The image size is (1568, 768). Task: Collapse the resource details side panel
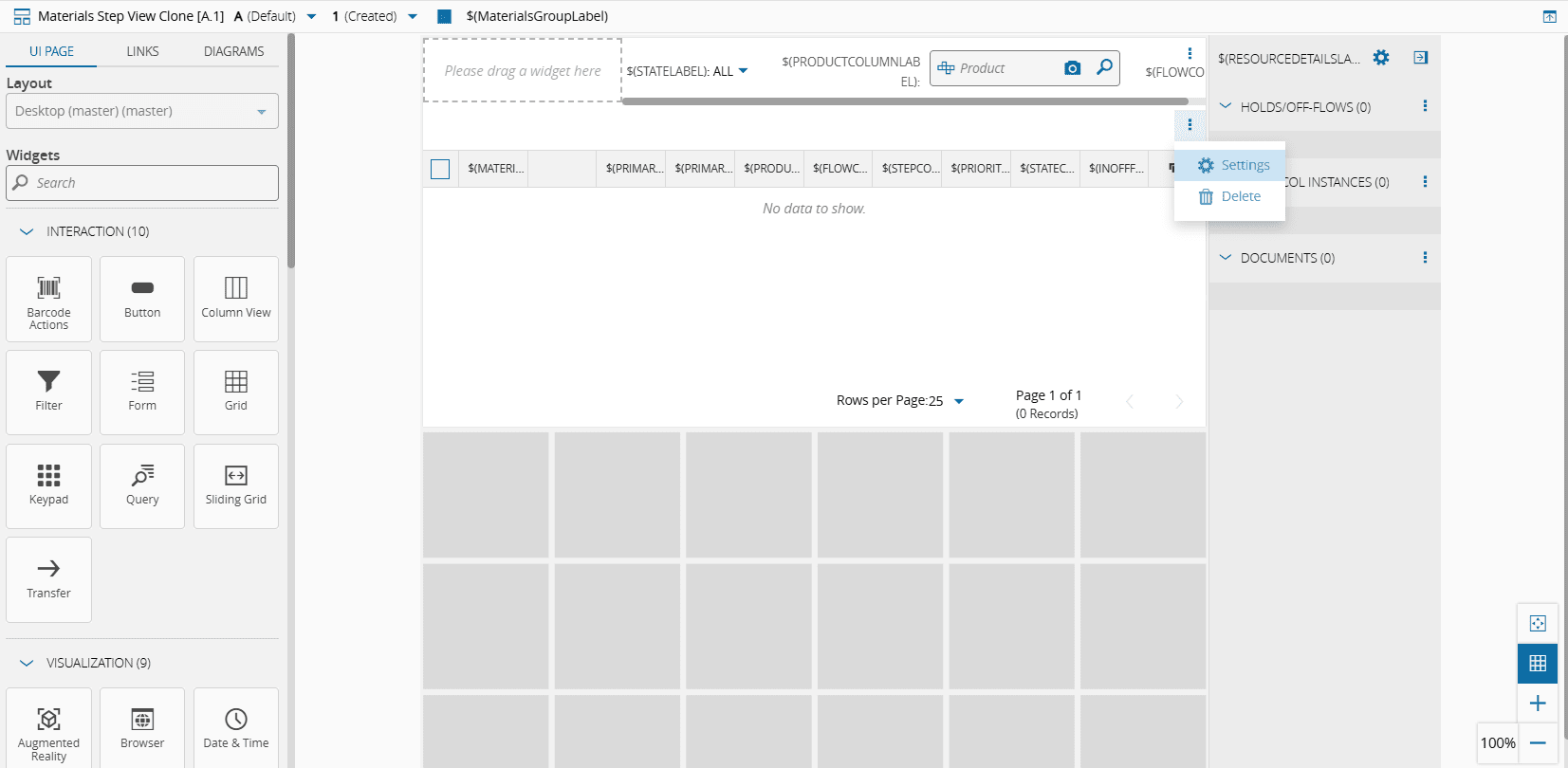tap(1420, 58)
